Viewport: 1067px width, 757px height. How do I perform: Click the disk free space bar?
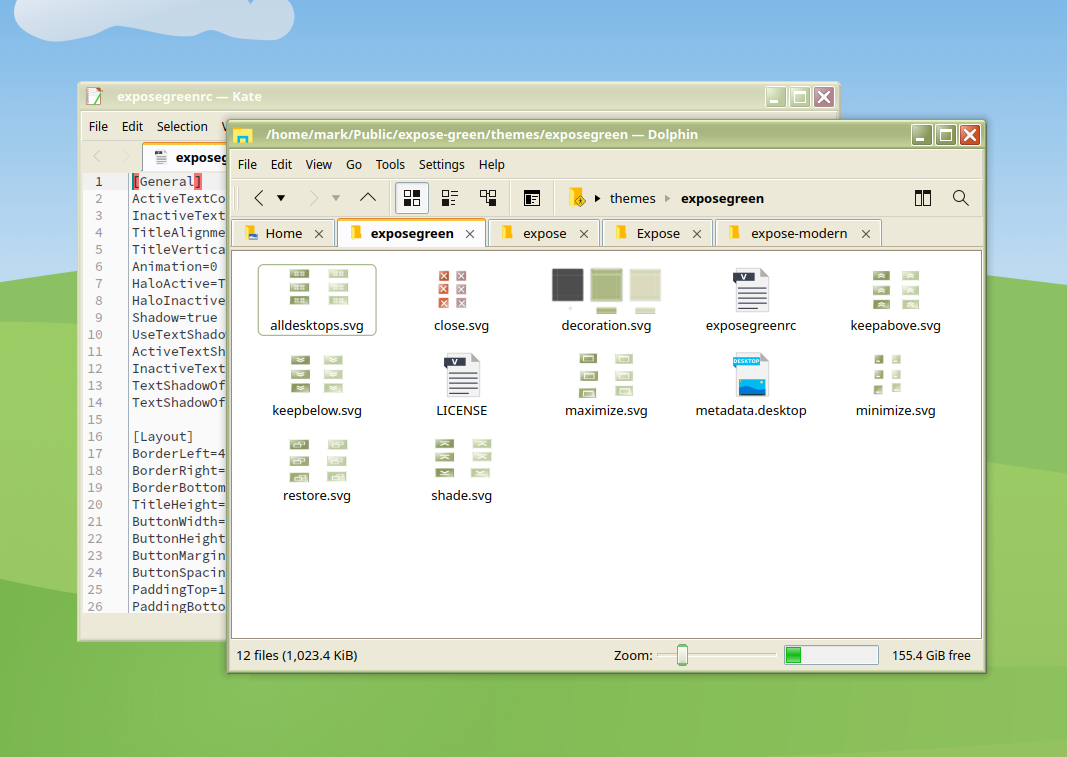tap(831, 655)
